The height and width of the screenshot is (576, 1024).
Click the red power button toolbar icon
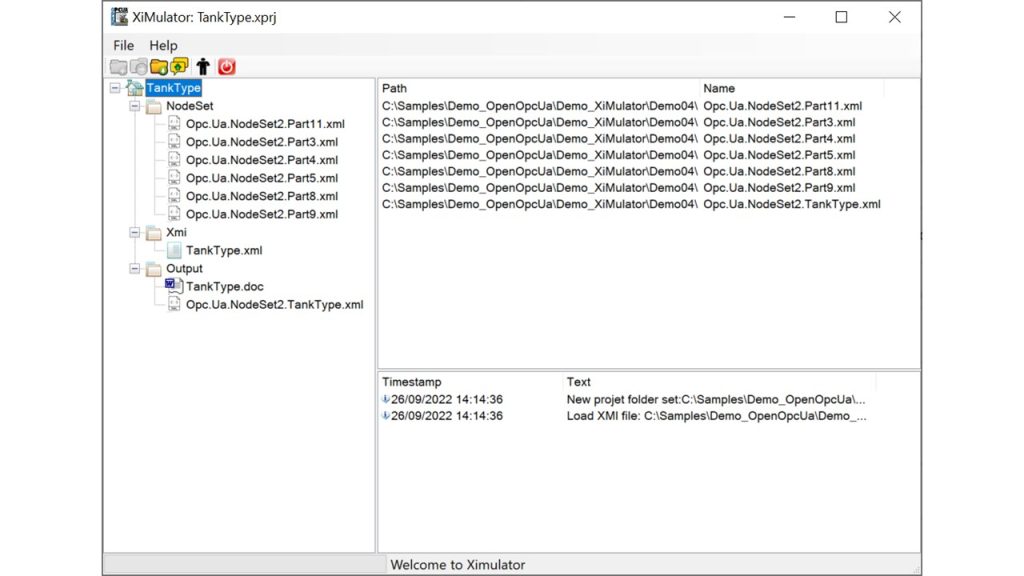pyautogui.click(x=227, y=67)
